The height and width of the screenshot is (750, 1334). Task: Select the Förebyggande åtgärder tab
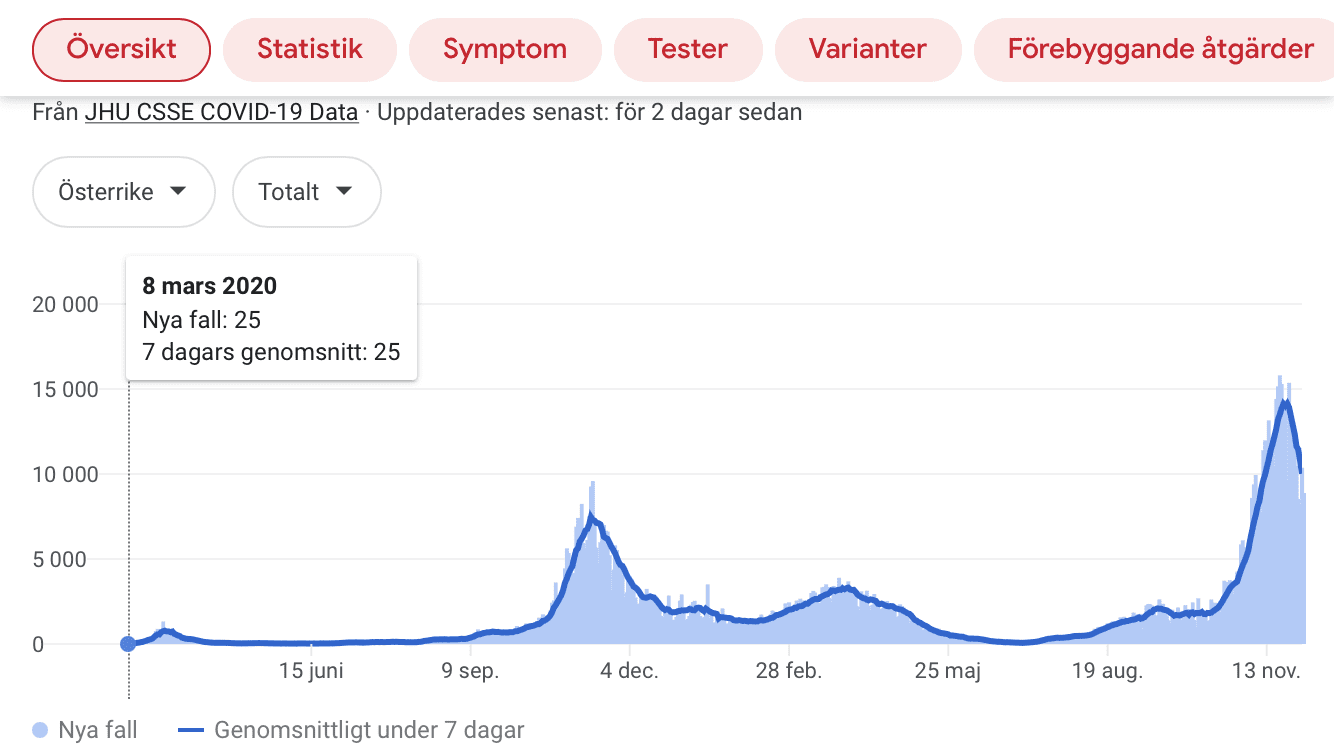(1160, 49)
